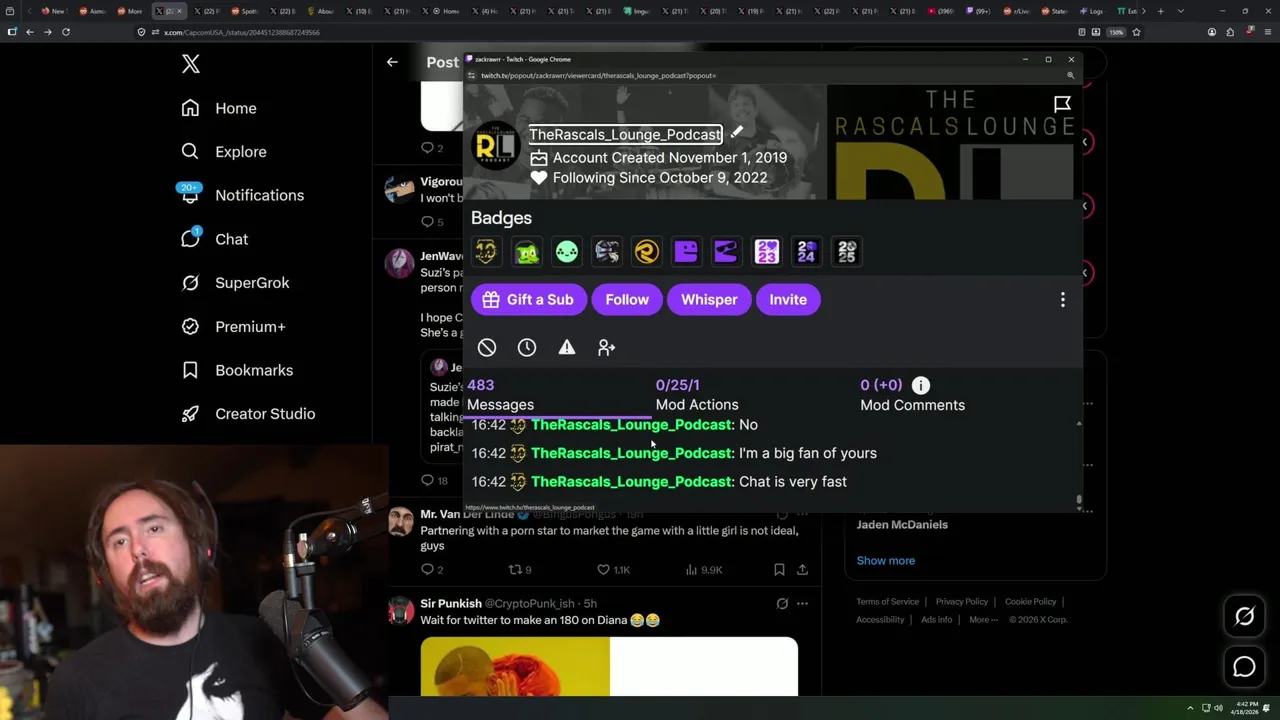
Task: Click the 'Chat is very fast' message
Action: click(x=792, y=482)
